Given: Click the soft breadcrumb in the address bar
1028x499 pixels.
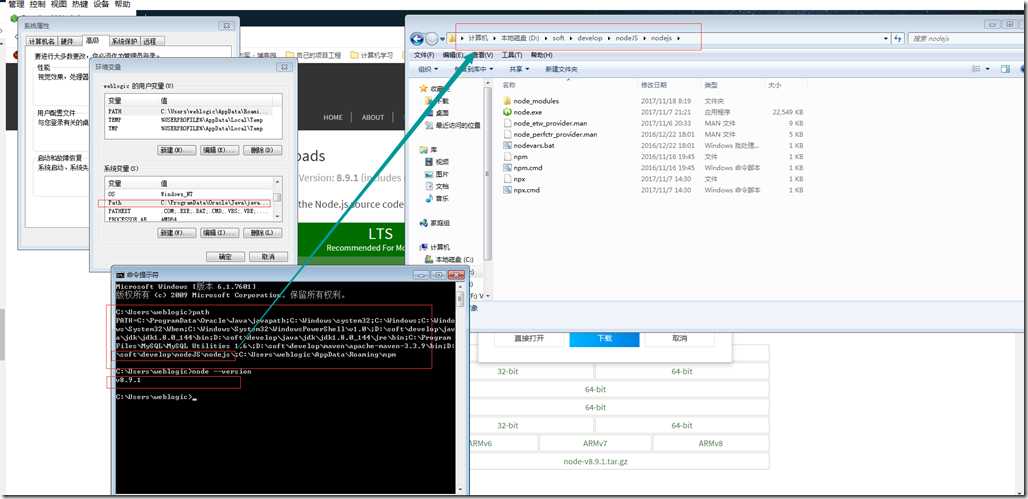Looking at the screenshot, I should 558,38.
